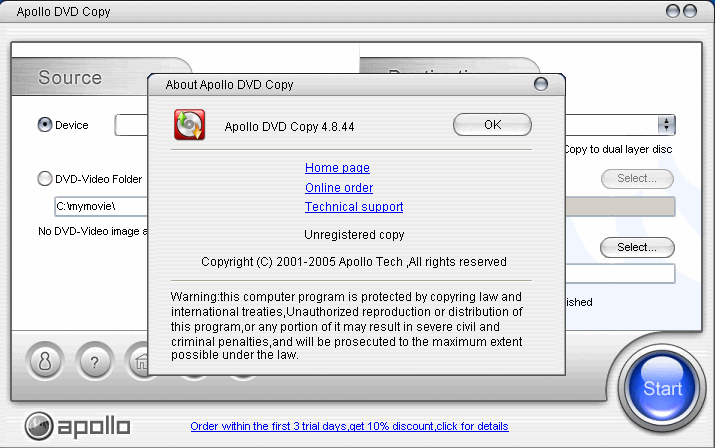Open help with the question mark button

click(x=94, y=361)
